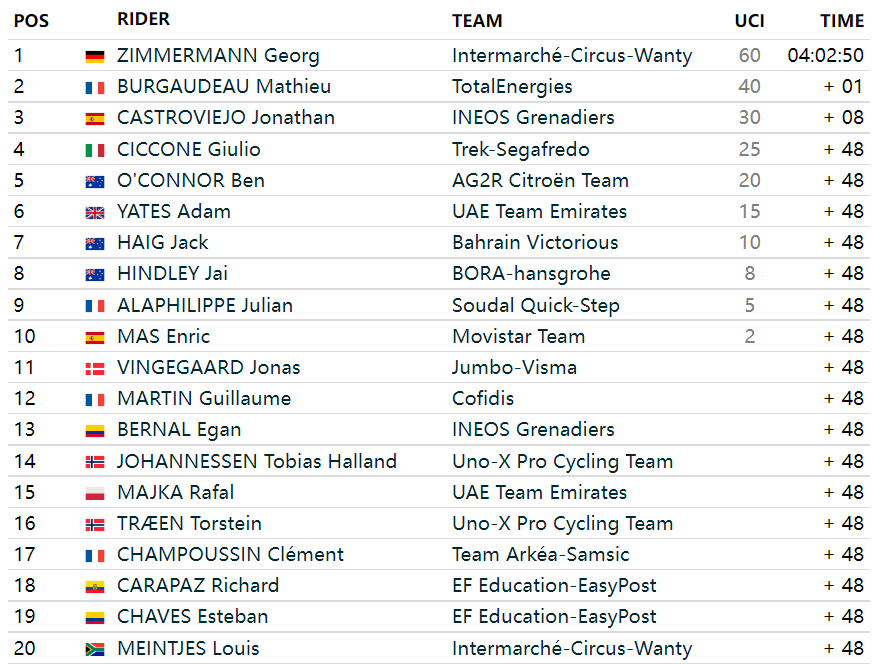
Task: Open the Team Arkéa-Samsic link
Action: (540, 555)
